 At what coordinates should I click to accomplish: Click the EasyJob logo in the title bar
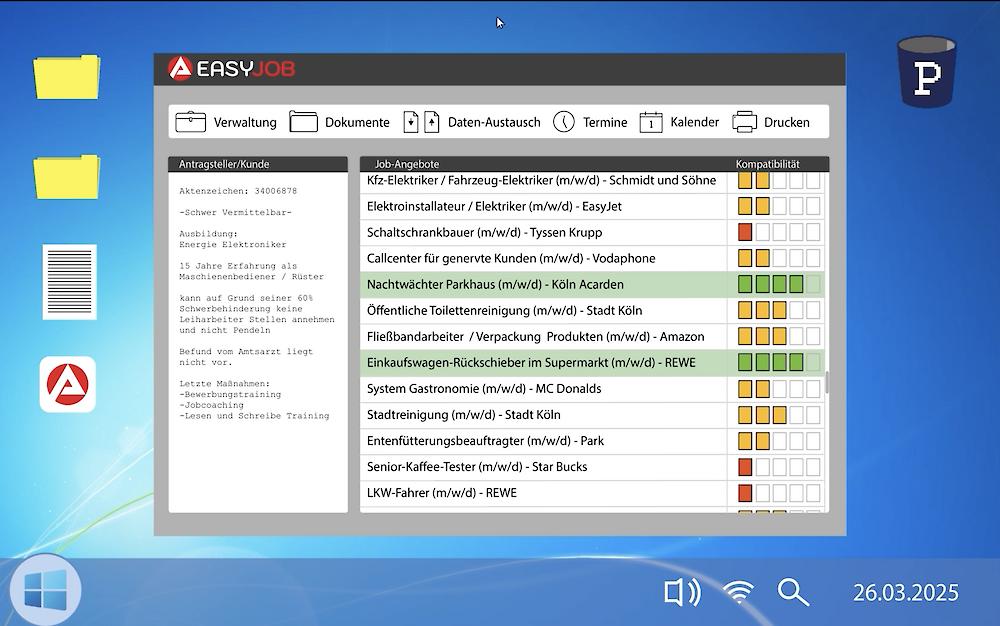click(x=232, y=69)
